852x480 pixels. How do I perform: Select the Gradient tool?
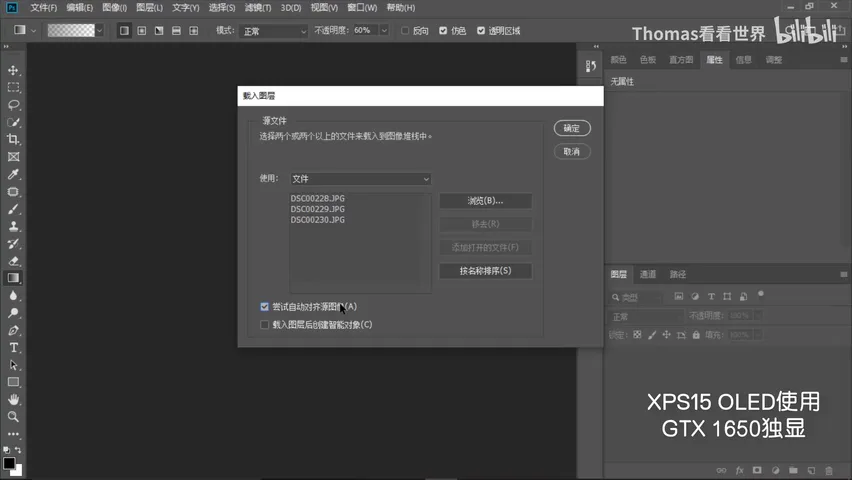tap(14, 278)
